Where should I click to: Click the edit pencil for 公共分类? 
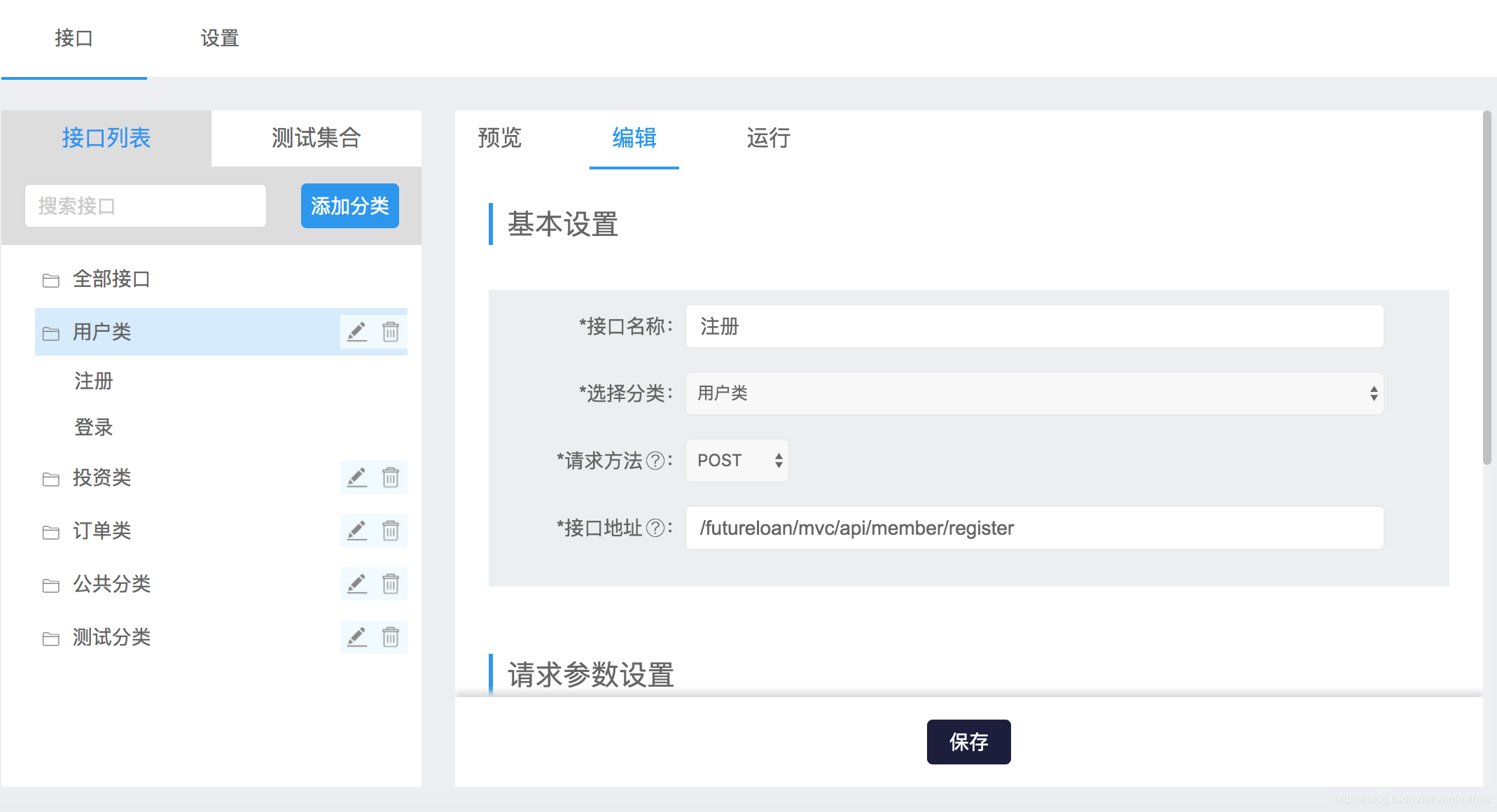(357, 584)
